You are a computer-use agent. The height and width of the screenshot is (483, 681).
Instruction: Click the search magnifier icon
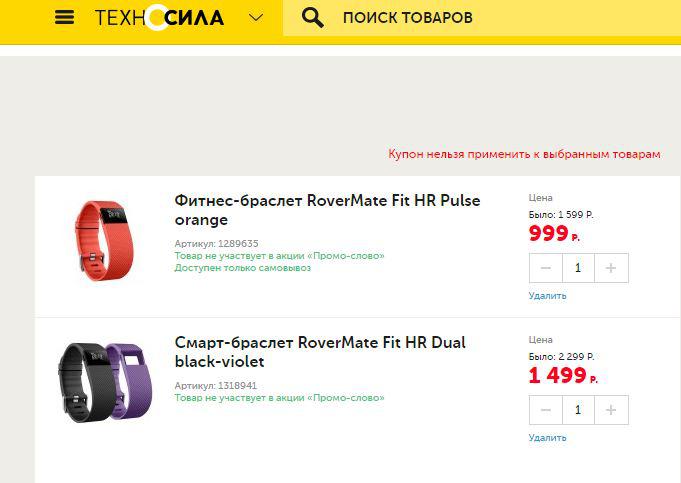click(313, 18)
